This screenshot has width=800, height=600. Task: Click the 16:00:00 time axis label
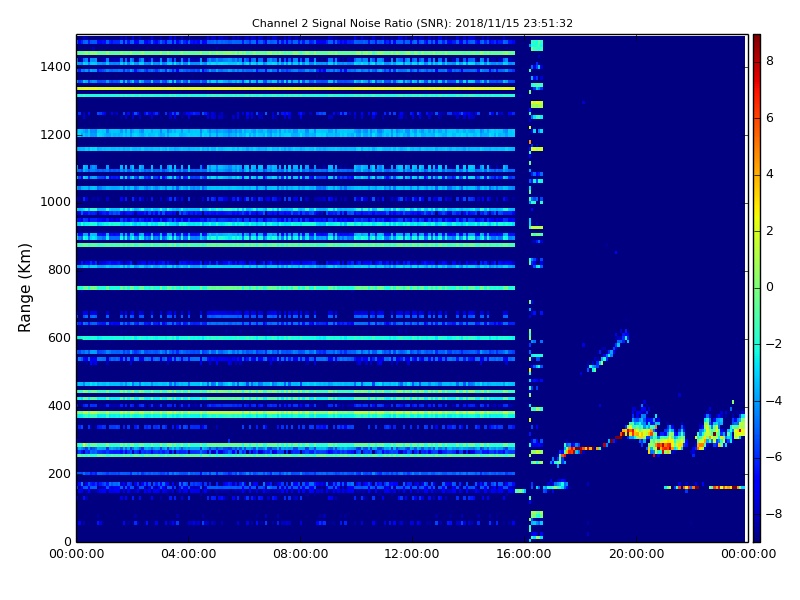[524, 554]
